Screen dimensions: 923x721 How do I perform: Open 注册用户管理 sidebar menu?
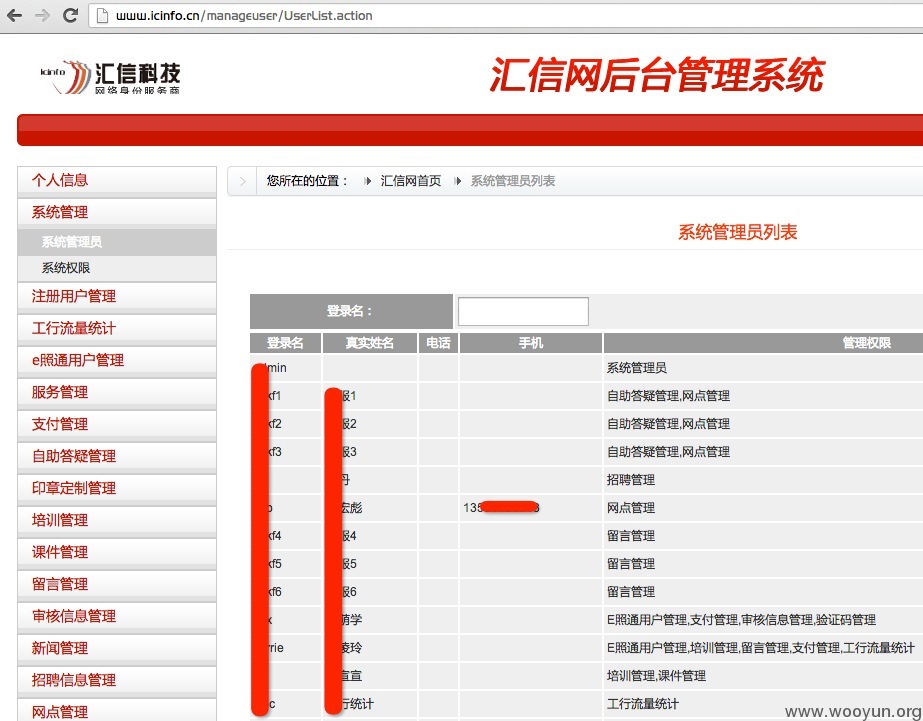click(117, 296)
